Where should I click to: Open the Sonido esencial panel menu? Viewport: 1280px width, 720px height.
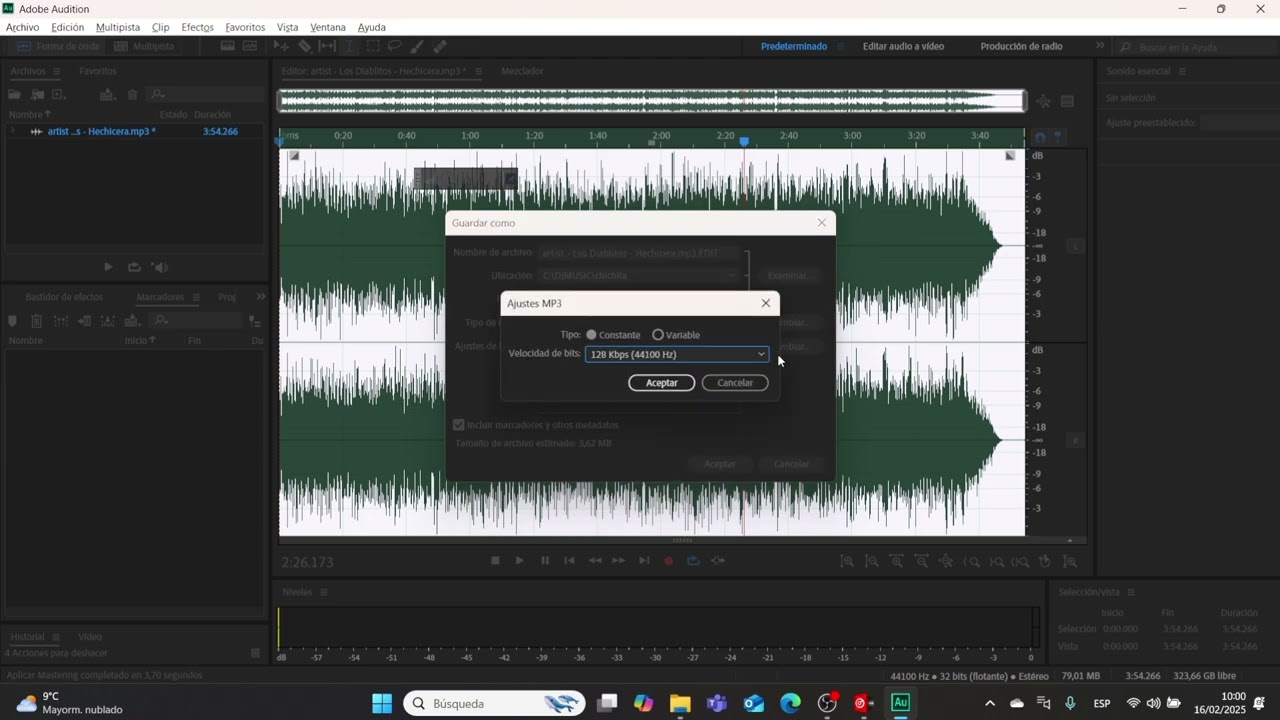pyautogui.click(x=1182, y=71)
